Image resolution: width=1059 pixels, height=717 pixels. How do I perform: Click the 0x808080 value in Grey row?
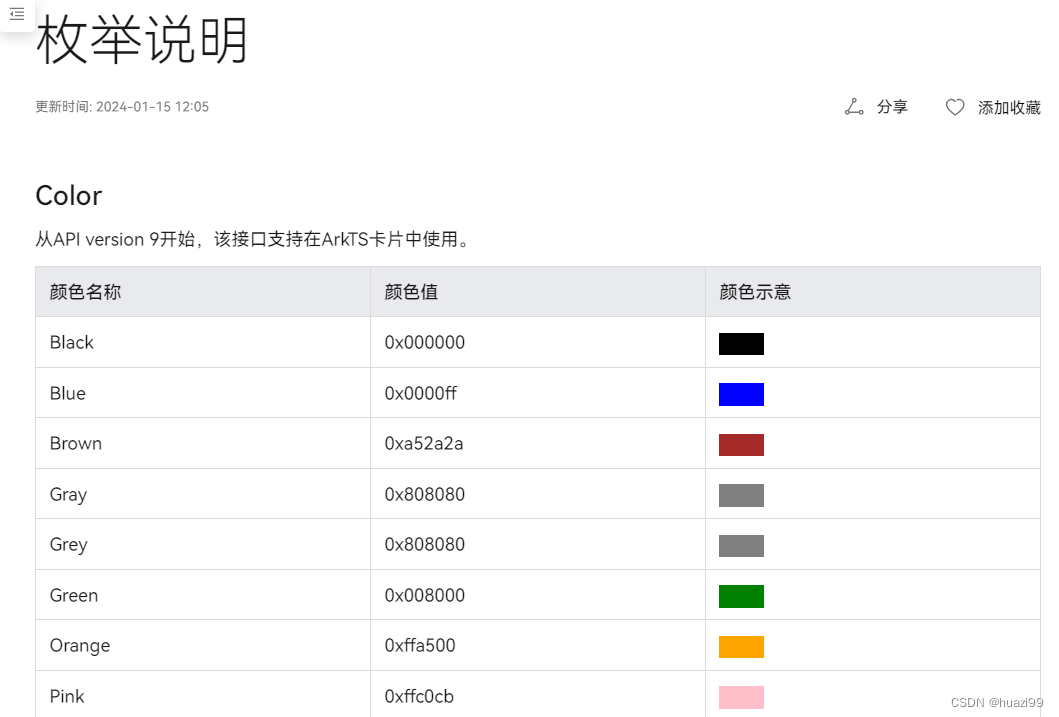[425, 544]
